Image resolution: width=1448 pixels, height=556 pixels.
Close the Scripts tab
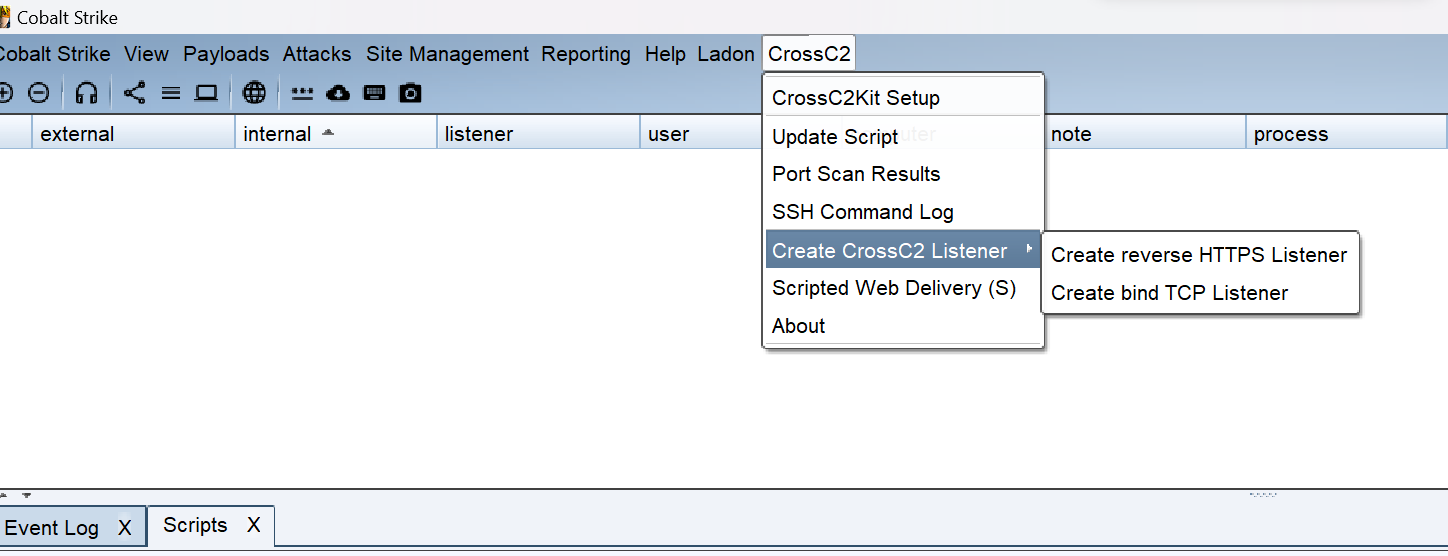pos(254,525)
